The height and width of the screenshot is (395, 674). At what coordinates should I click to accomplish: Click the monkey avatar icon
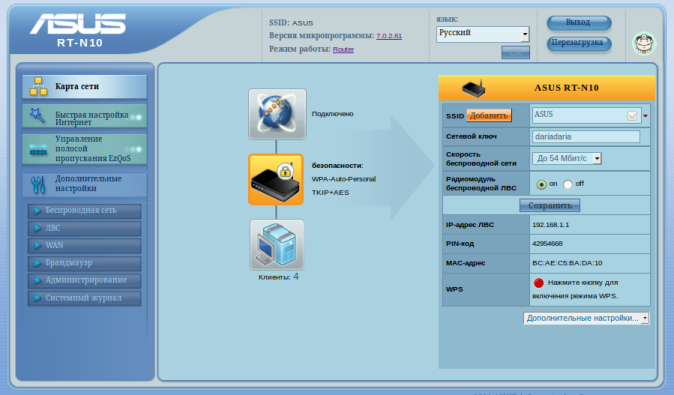tap(644, 43)
